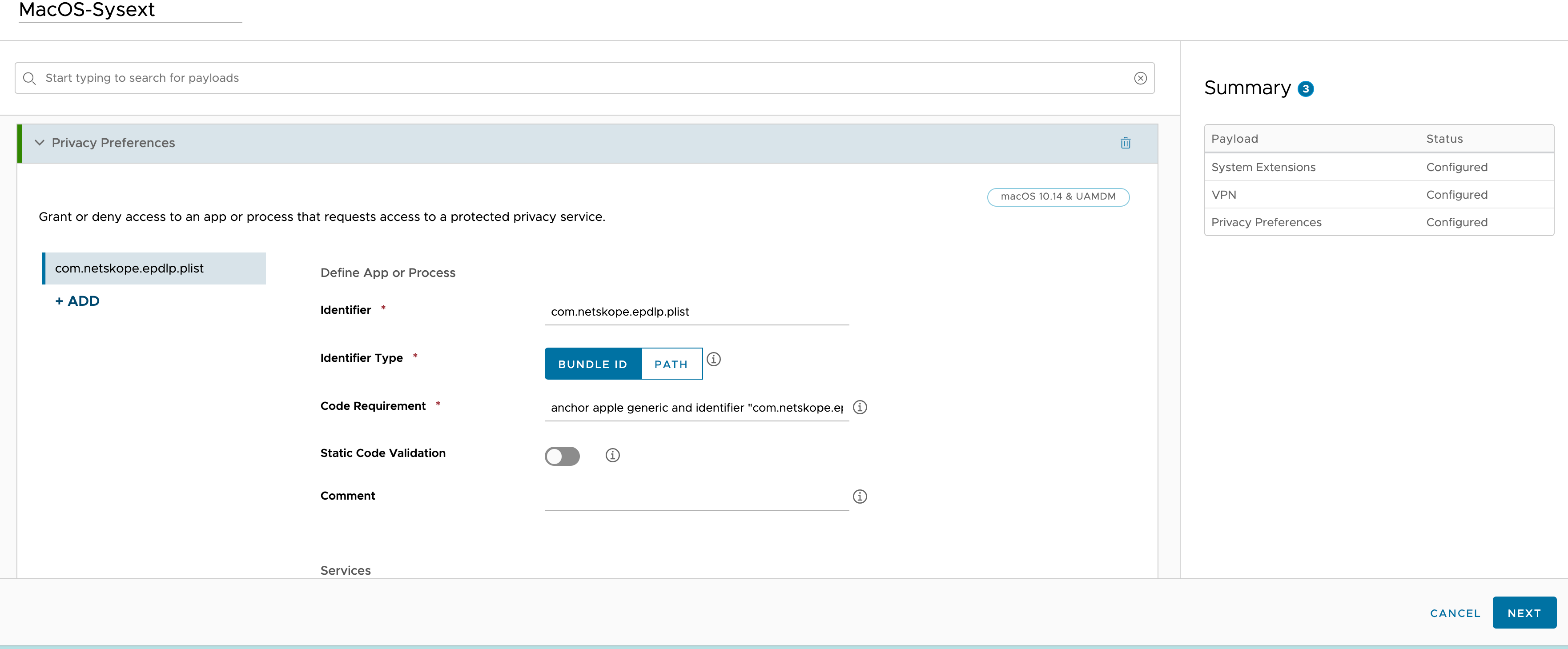This screenshot has height=649, width=1568.
Task: Edit the MacOS-Sysext profile name
Action: click(x=130, y=10)
